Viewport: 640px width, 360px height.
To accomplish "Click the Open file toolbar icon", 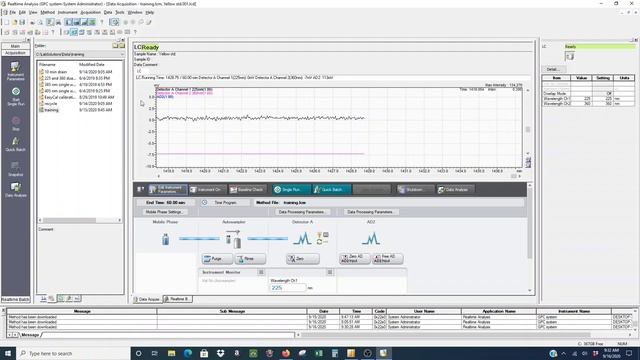I will tap(14, 22).
